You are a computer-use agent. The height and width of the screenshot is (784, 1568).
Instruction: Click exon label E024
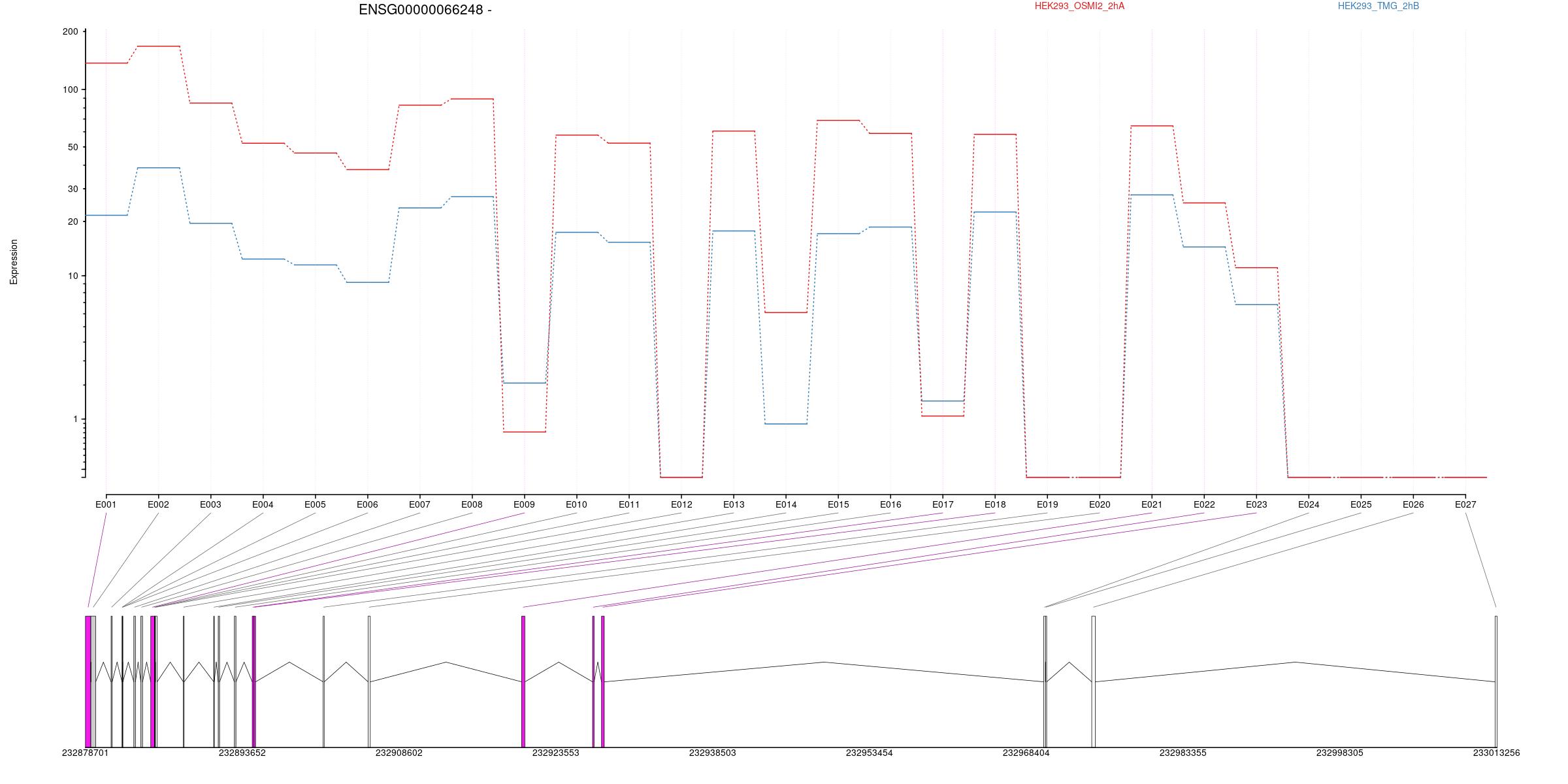point(1309,504)
